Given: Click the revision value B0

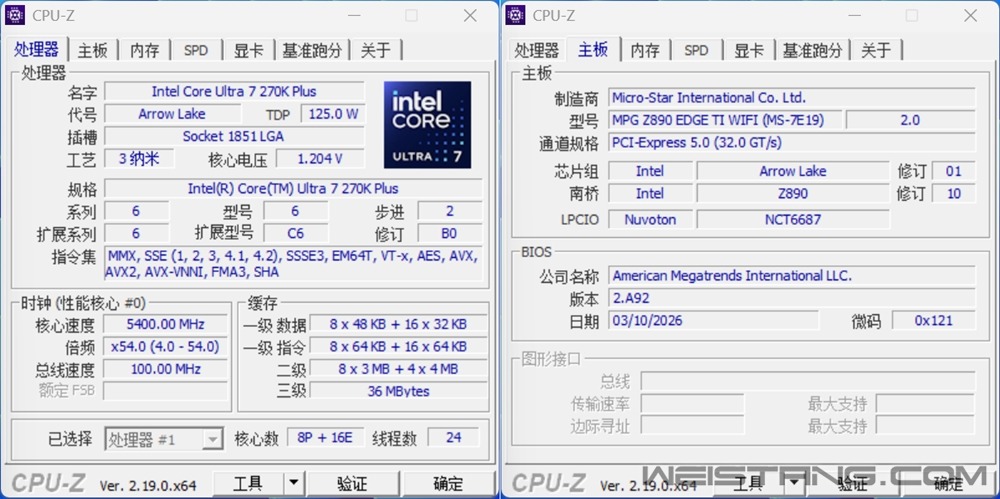Looking at the screenshot, I should point(450,233).
